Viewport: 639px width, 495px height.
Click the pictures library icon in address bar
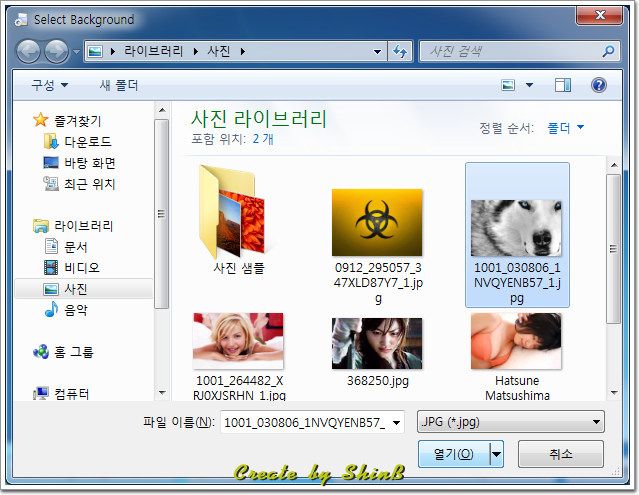(x=95, y=52)
